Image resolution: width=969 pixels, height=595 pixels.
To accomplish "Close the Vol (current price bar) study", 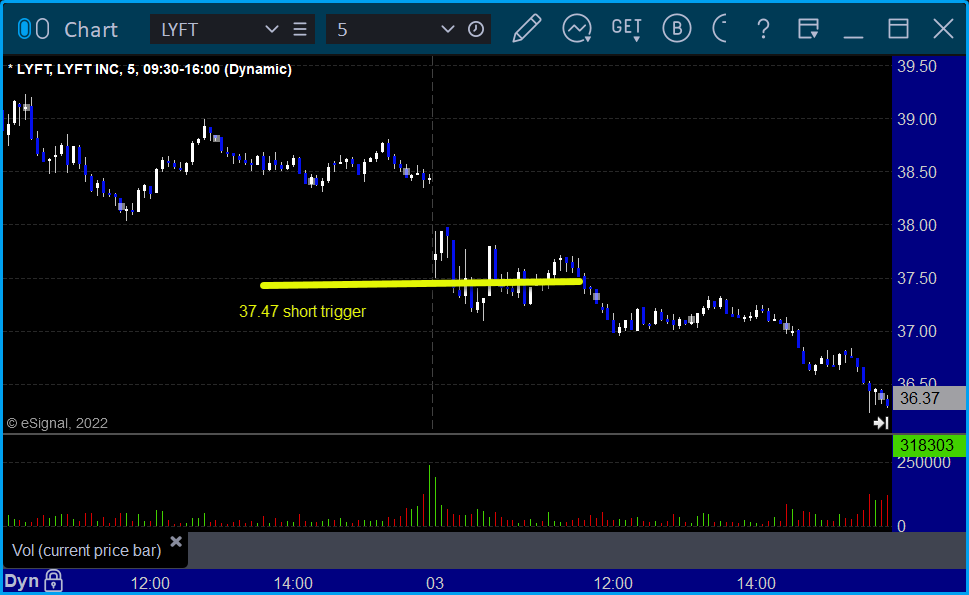I will pyautogui.click(x=176, y=542).
